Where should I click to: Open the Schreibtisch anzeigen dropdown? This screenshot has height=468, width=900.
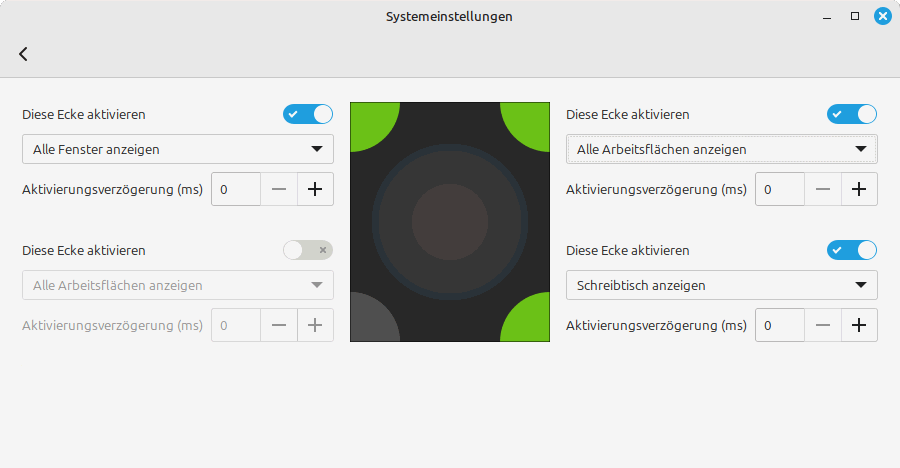[x=722, y=285]
